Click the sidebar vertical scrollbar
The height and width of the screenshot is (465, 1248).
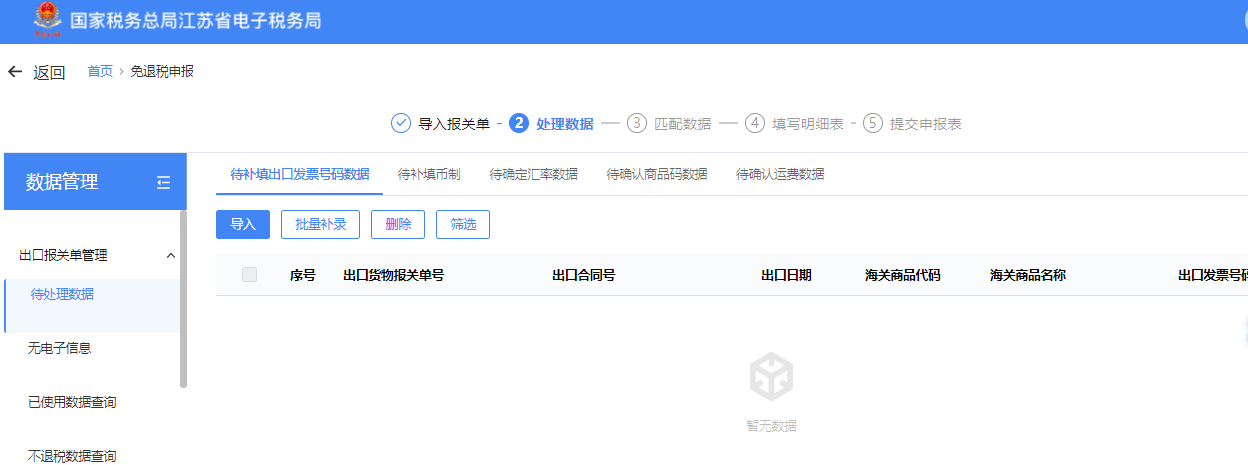(183, 298)
